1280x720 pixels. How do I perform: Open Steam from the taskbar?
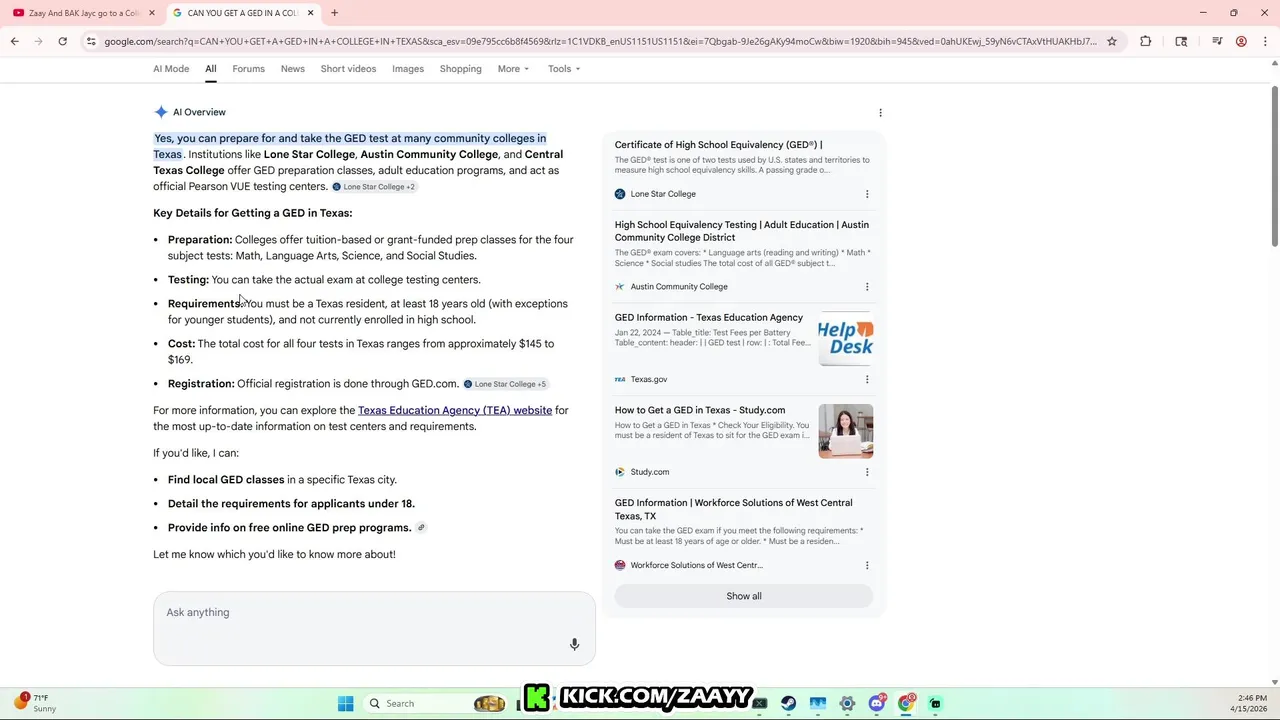pos(789,704)
